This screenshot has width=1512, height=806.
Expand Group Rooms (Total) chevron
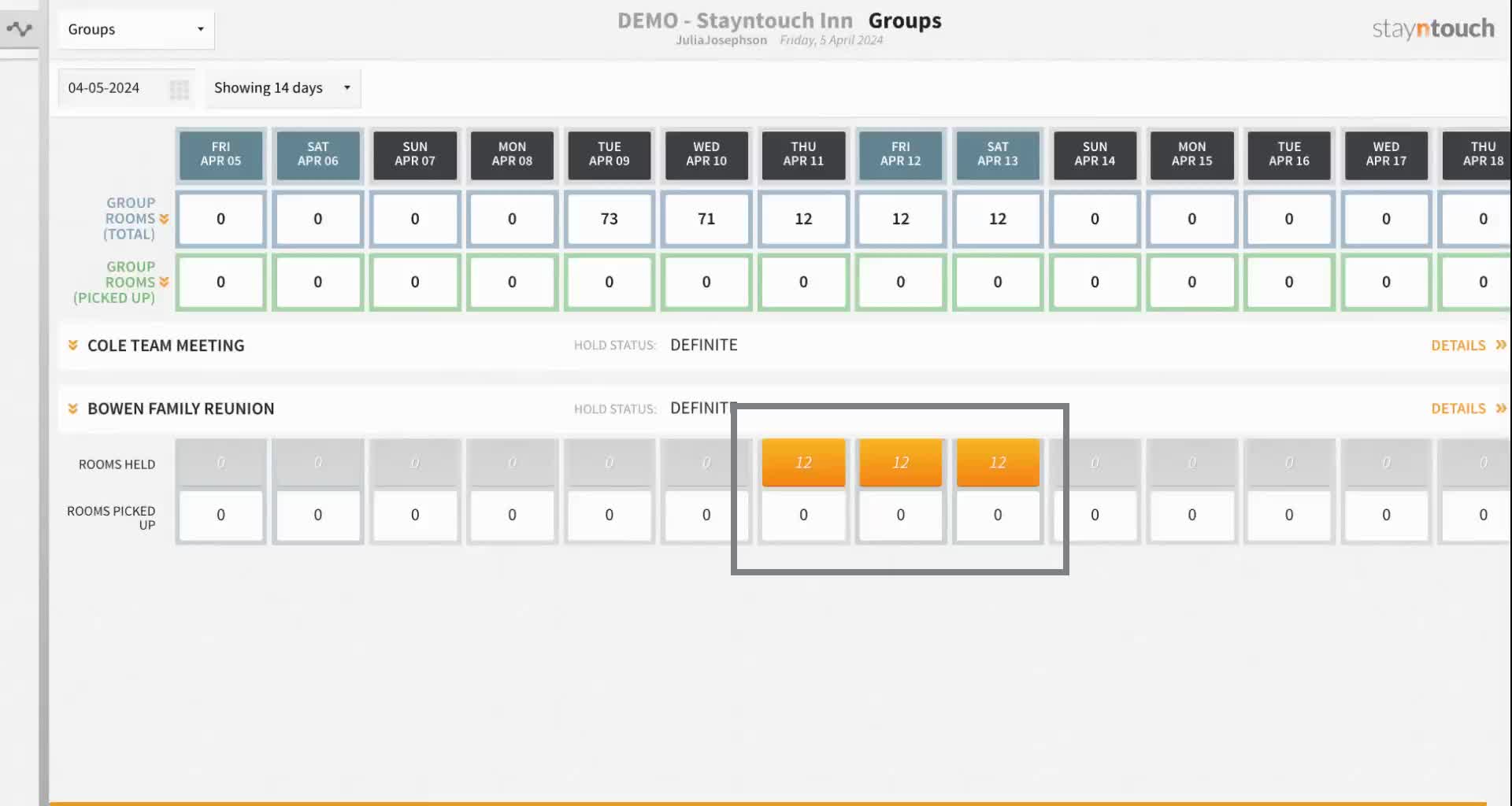[x=164, y=219]
